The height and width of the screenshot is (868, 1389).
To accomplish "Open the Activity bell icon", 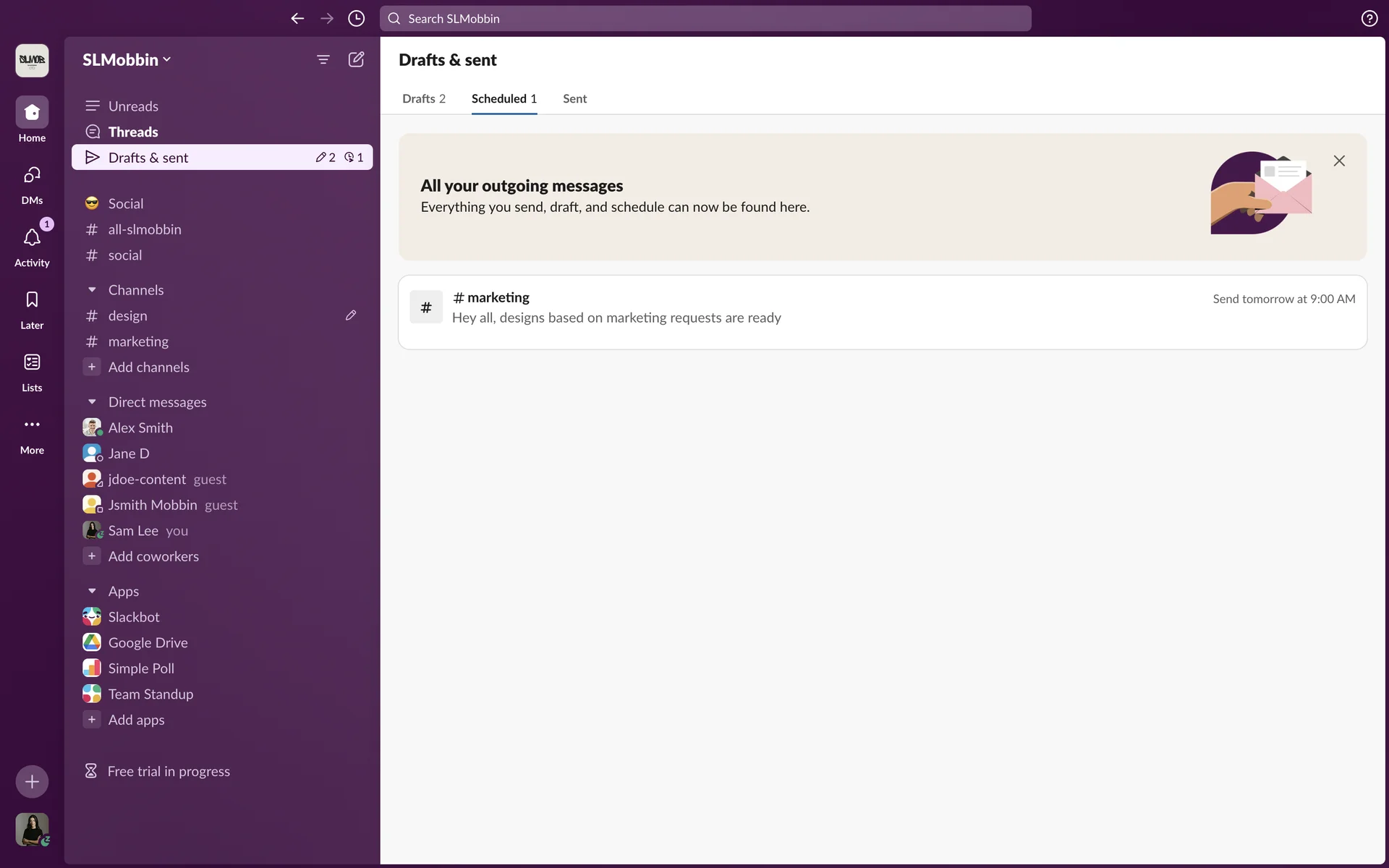I will tap(32, 238).
